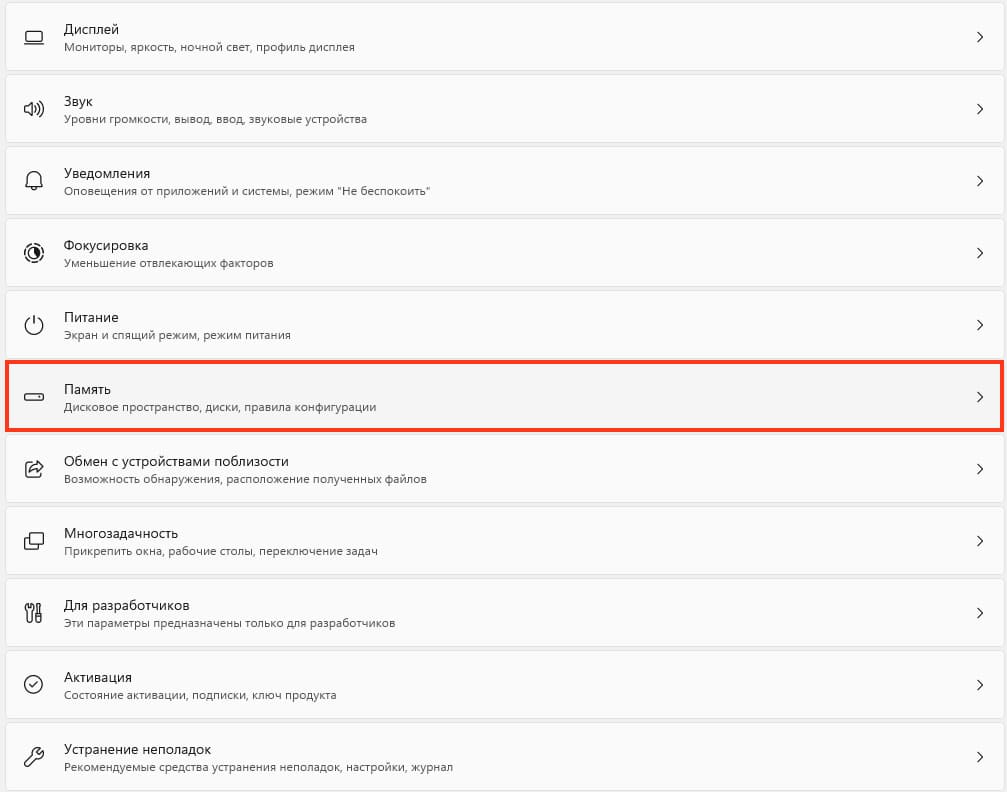
Task: Open Для разработчиков settings title
Action: [127, 605]
